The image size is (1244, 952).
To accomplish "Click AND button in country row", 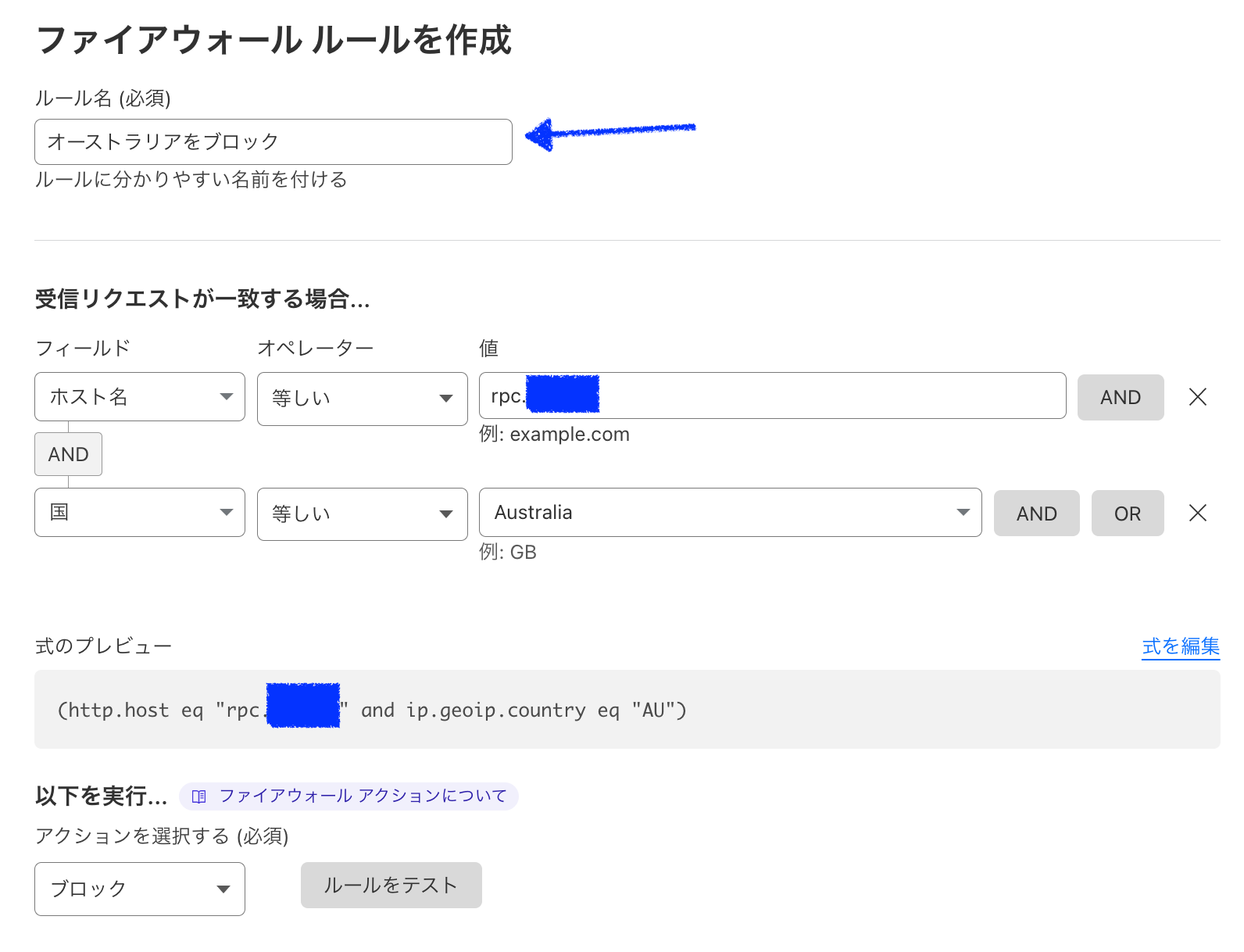I will click(x=1036, y=513).
